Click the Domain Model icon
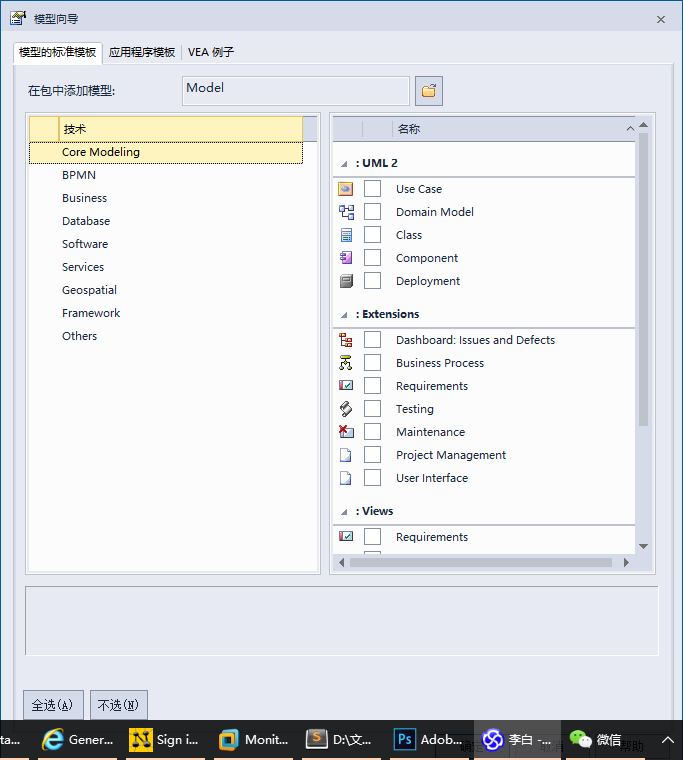The width and height of the screenshot is (683, 760). 346,212
